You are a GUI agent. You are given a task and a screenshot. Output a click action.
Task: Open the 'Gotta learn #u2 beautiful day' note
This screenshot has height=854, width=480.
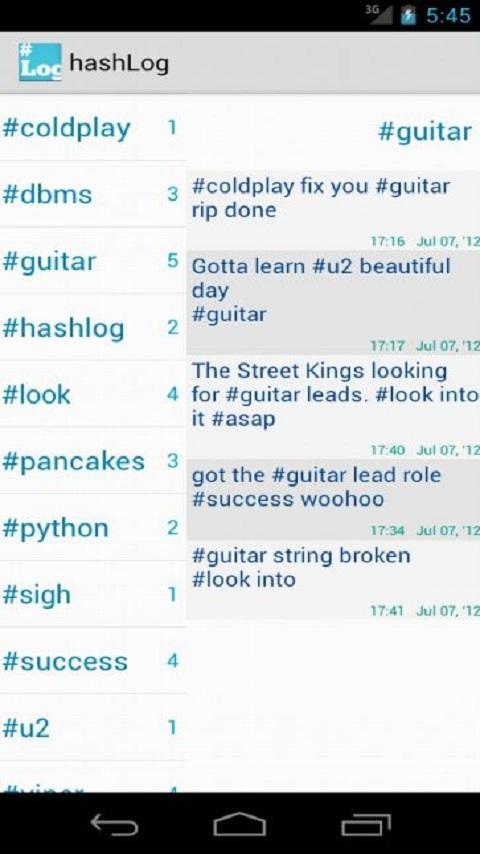coord(333,302)
